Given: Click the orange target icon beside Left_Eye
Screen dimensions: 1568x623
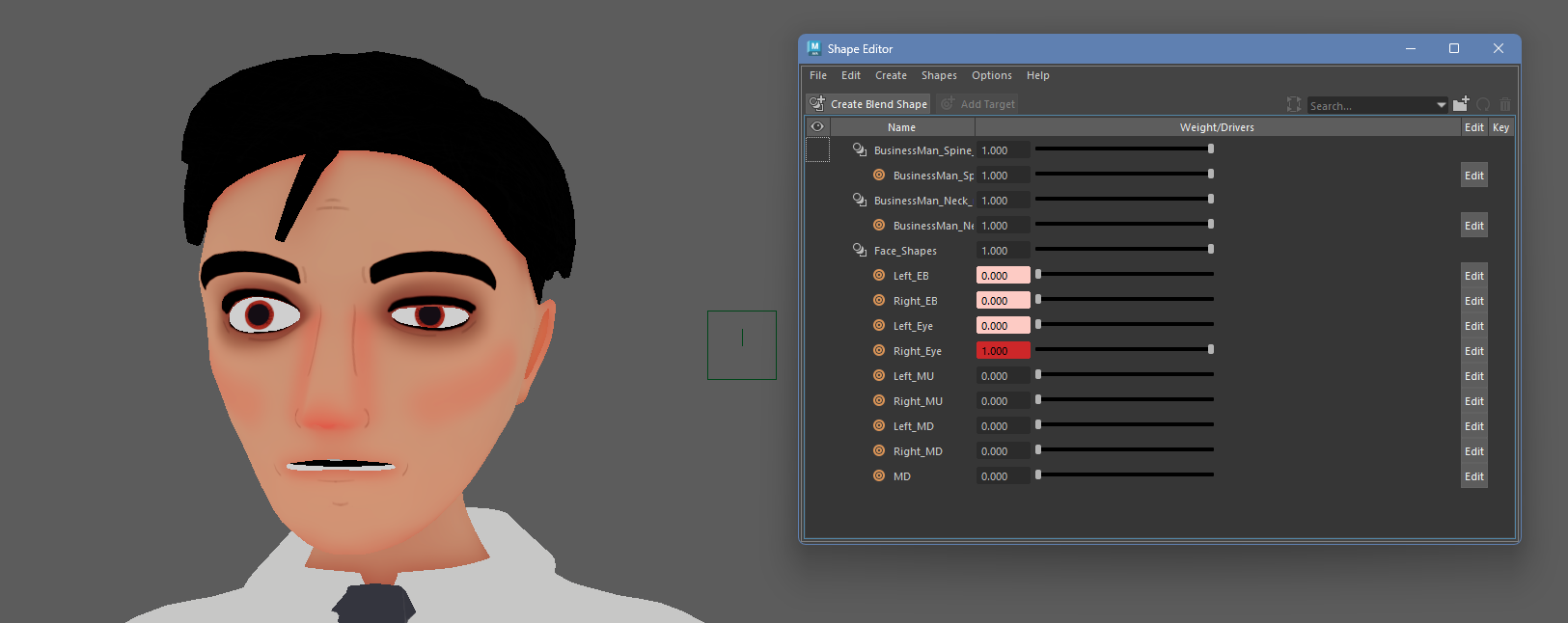Looking at the screenshot, I should (x=879, y=325).
